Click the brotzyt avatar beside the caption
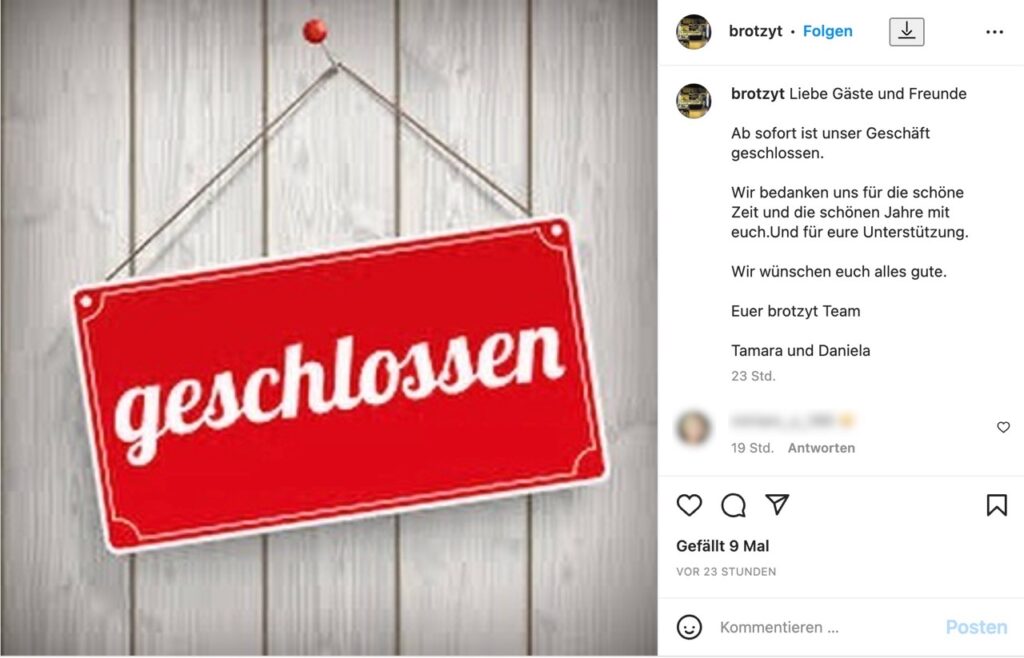The height and width of the screenshot is (658, 1024). tap(694, 101)
